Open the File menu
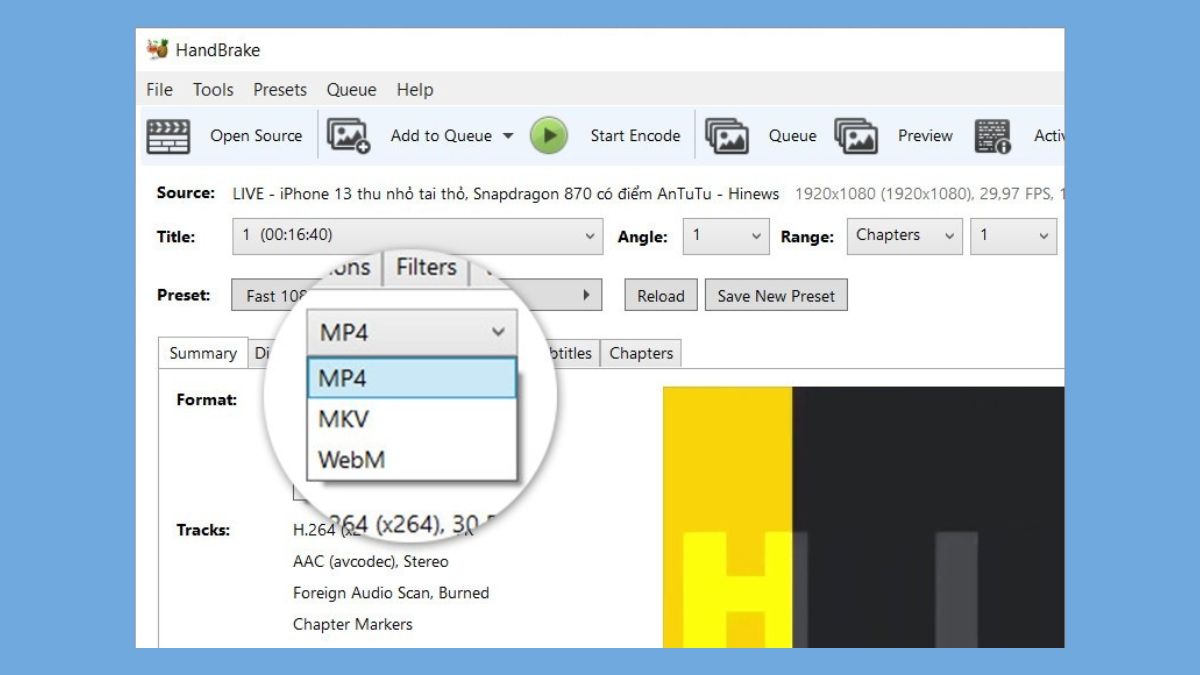 click(x=160, y=89)
